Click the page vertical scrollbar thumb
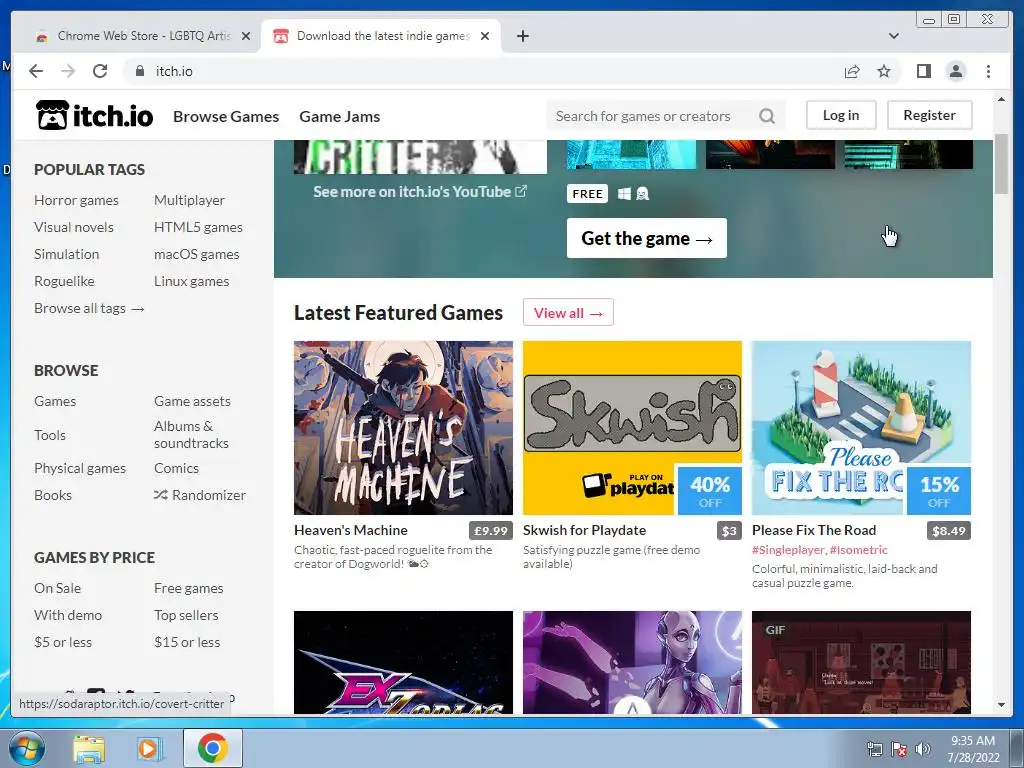1024x768 pixels. point(1001,163)
